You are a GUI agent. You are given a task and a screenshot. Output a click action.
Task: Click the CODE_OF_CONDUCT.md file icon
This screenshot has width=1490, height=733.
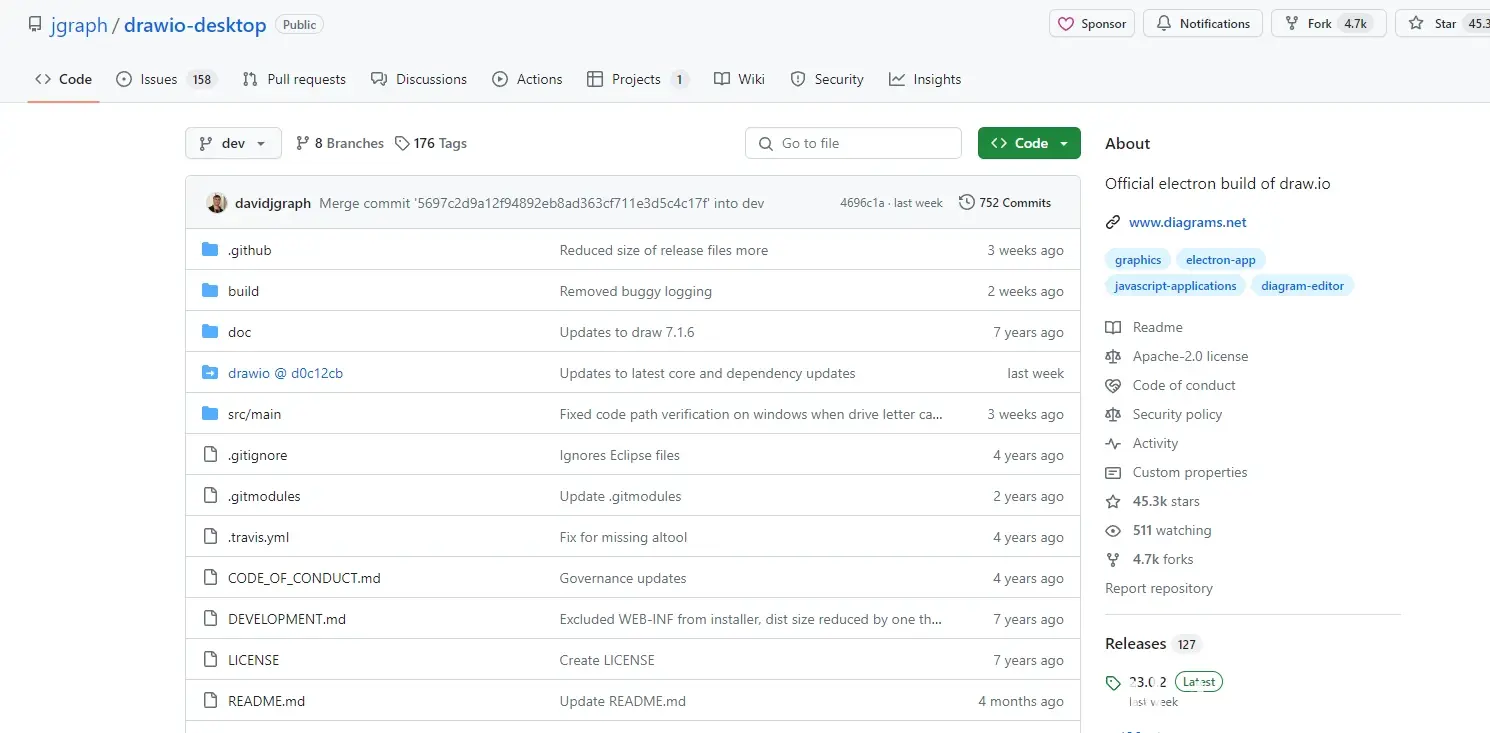pos(210,578)
